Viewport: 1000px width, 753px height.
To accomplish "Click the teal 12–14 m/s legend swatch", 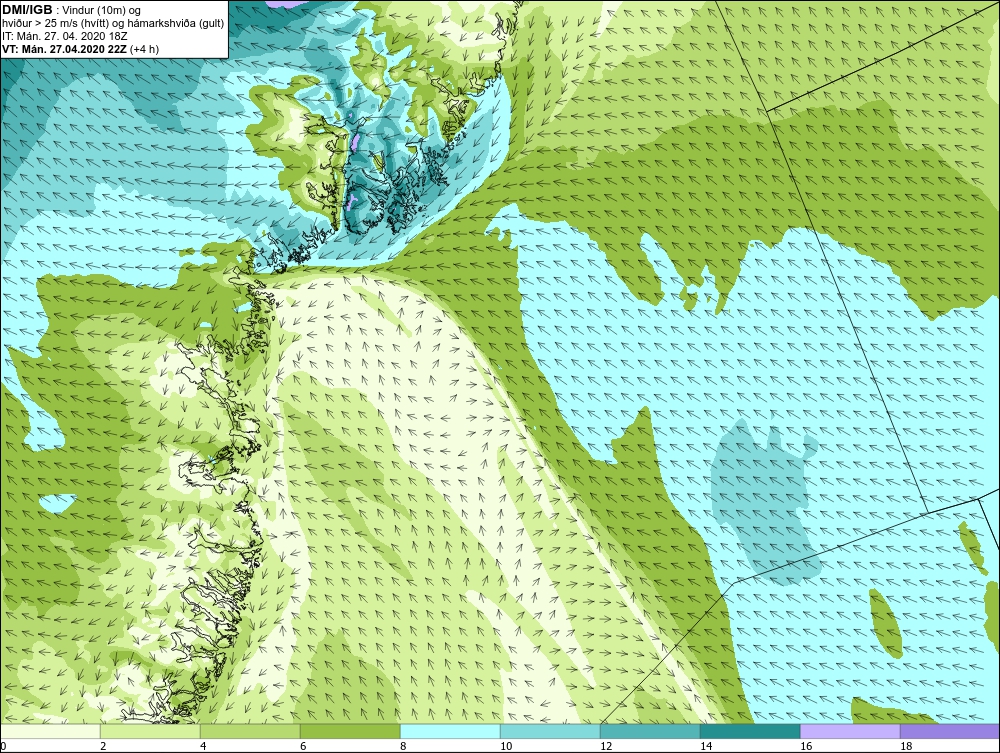I will [x=650, y=731].
